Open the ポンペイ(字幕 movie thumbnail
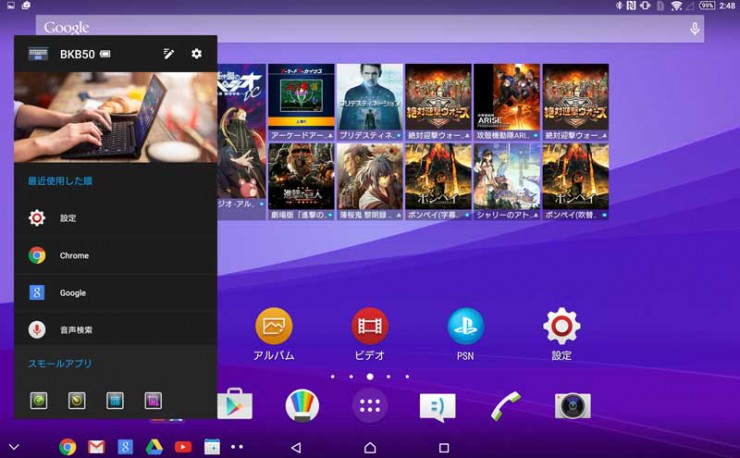740x458 pixels. click(x=438, y=182)
